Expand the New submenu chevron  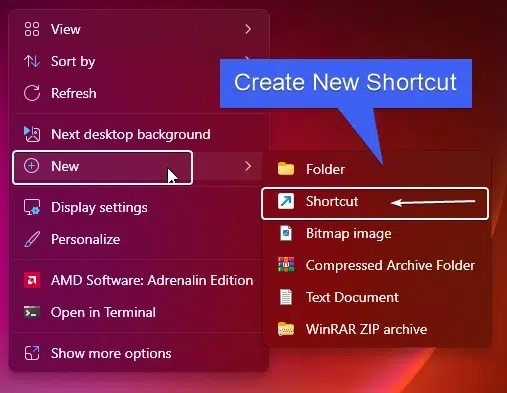tap(248, 166)
